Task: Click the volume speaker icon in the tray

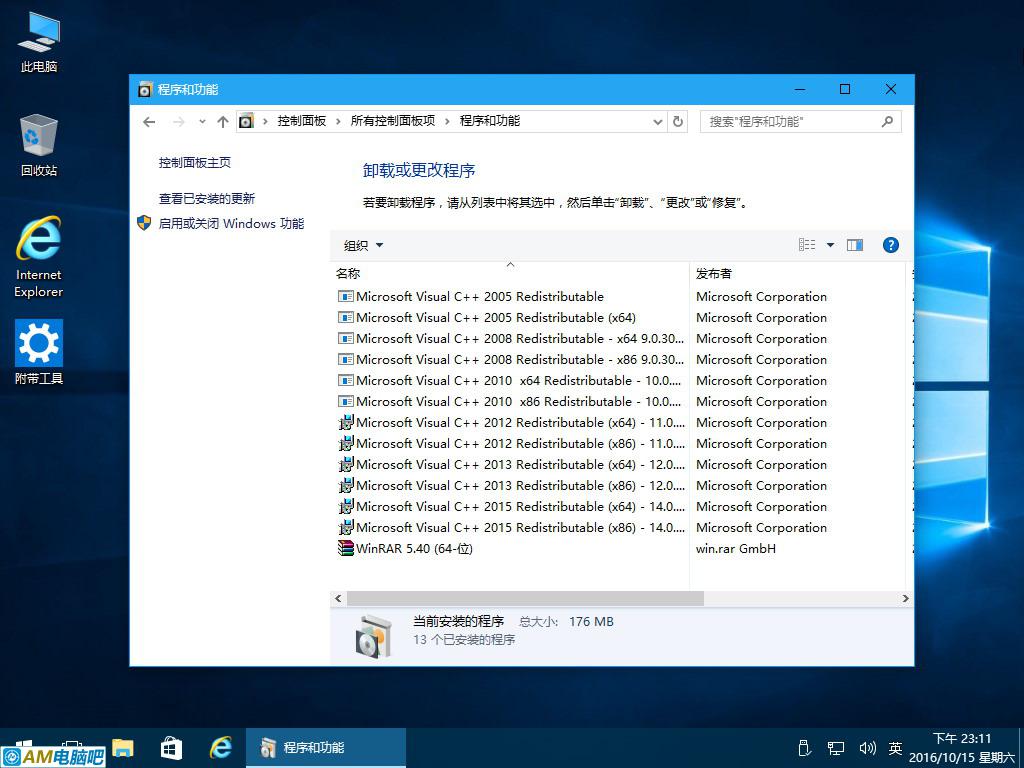Action: coord(867,748)
